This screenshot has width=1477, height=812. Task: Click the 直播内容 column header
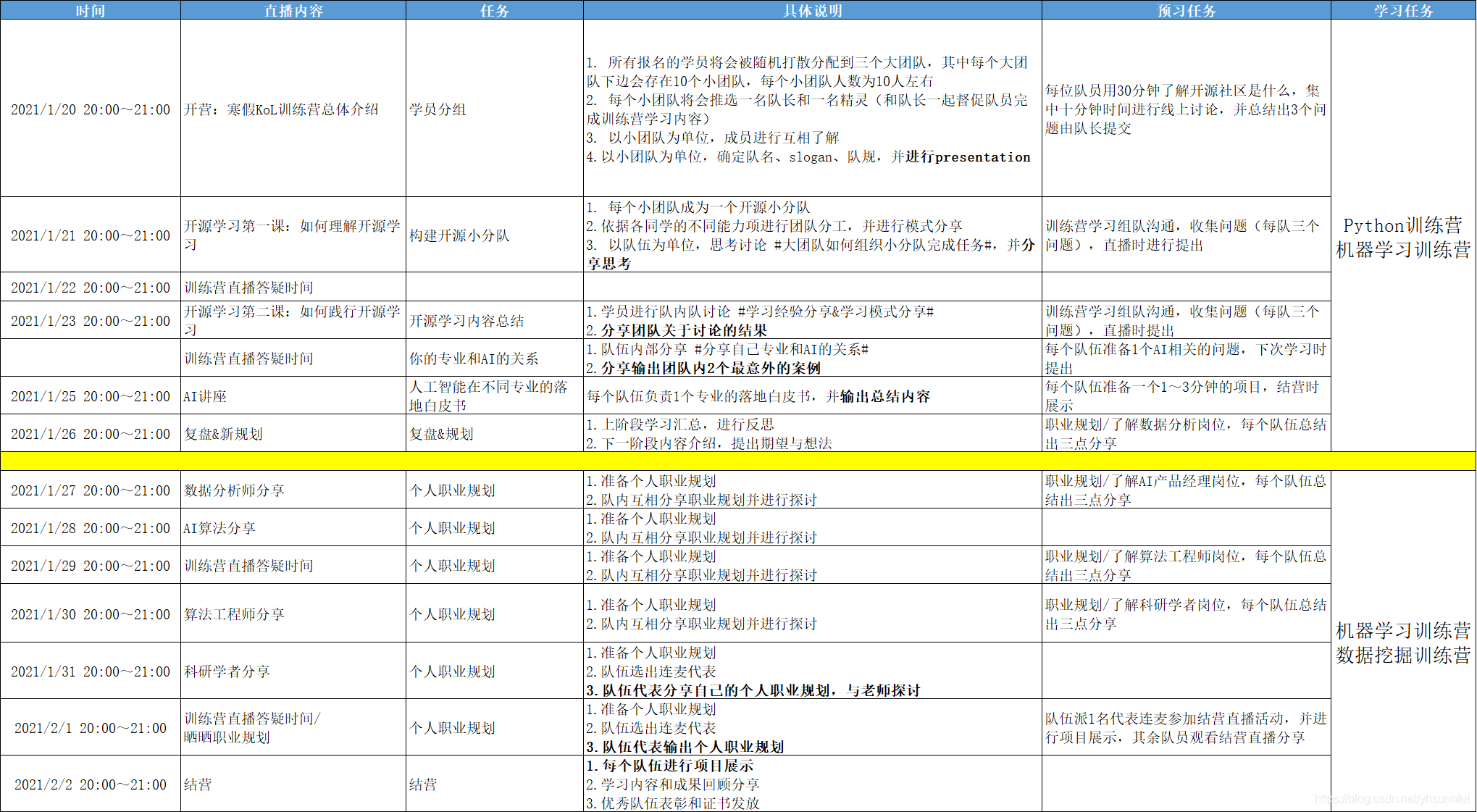(x=293, y=10)
